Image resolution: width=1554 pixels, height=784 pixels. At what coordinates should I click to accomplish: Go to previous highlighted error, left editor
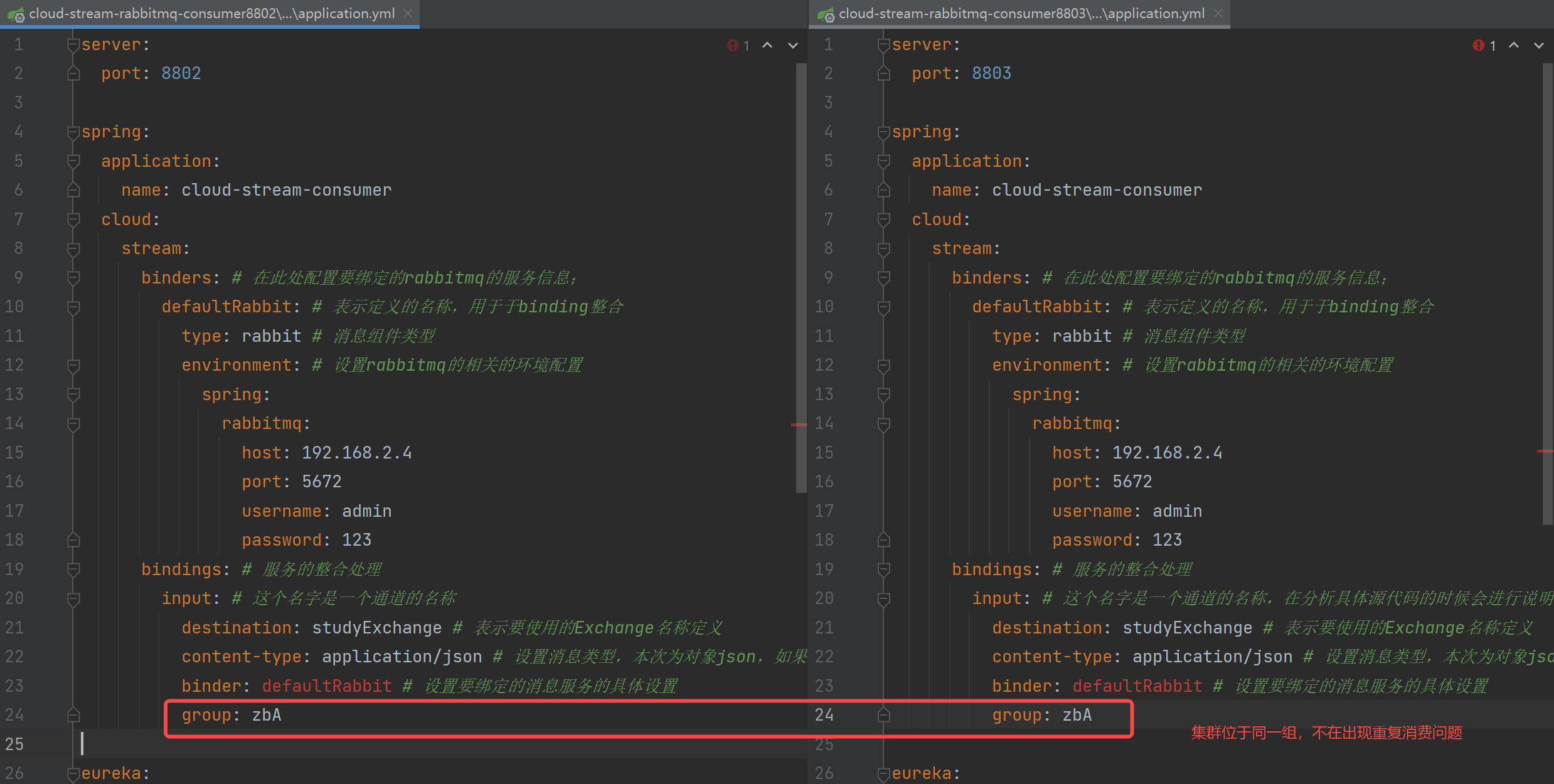click(767, 45)
